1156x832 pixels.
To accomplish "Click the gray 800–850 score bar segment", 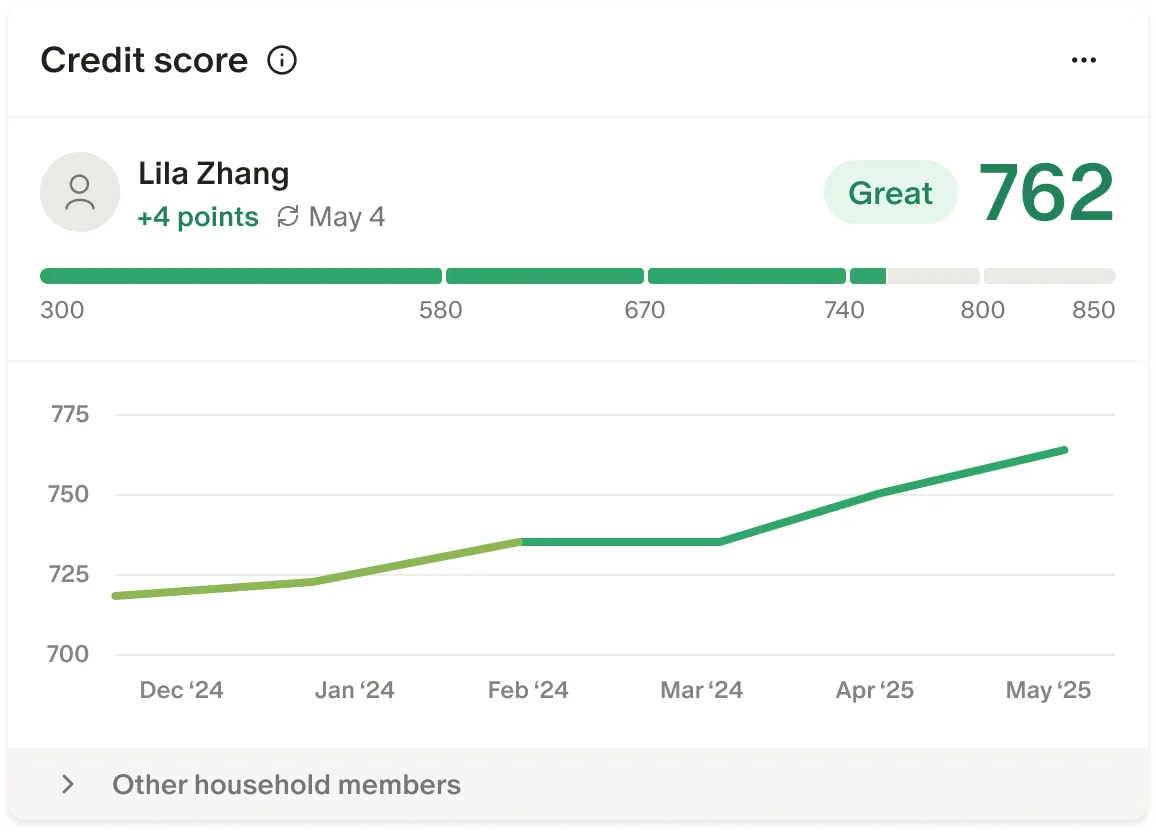I will coord(1049,276).
